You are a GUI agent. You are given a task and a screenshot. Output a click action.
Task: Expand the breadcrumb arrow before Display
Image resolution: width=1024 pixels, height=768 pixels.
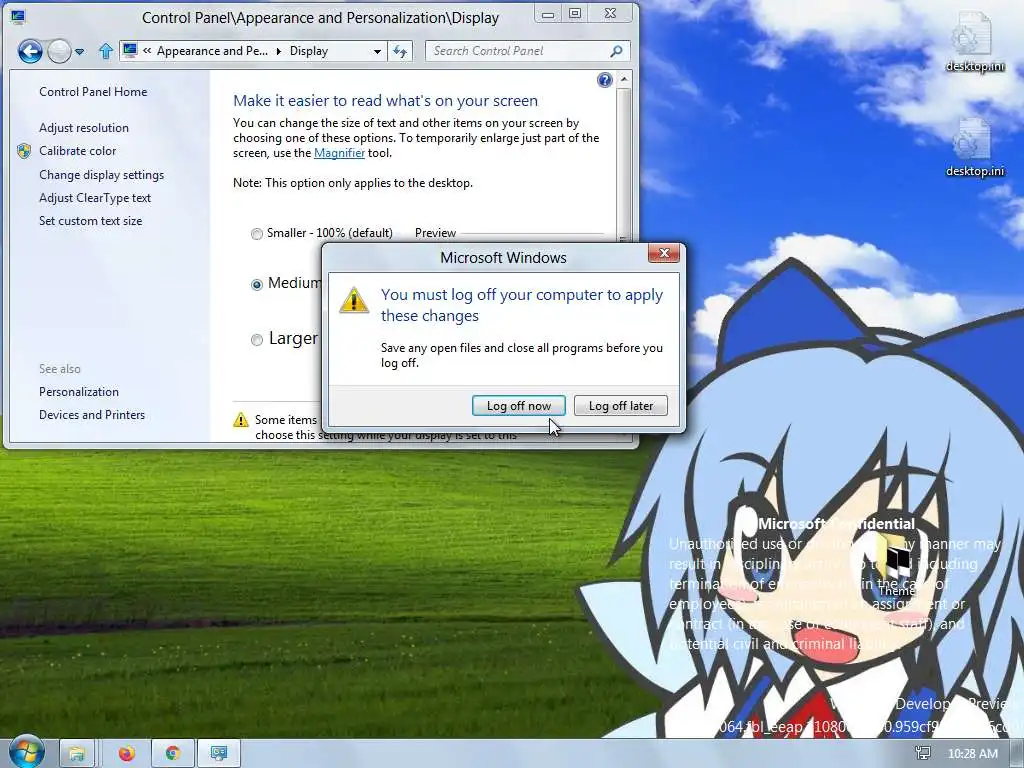(x=279, y=51)
